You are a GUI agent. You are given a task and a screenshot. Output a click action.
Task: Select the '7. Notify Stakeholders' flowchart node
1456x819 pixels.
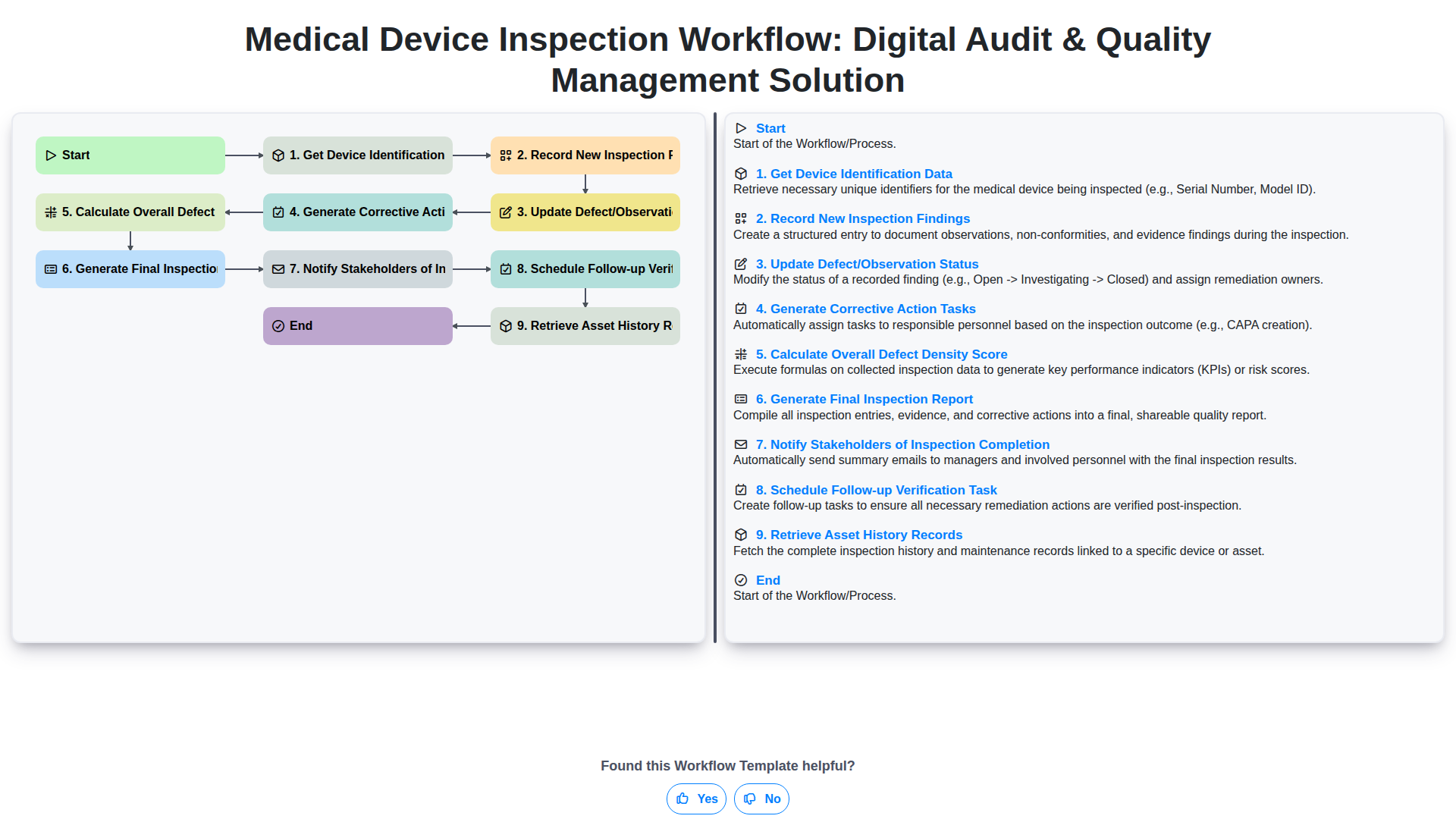click(x=358, y=269)
